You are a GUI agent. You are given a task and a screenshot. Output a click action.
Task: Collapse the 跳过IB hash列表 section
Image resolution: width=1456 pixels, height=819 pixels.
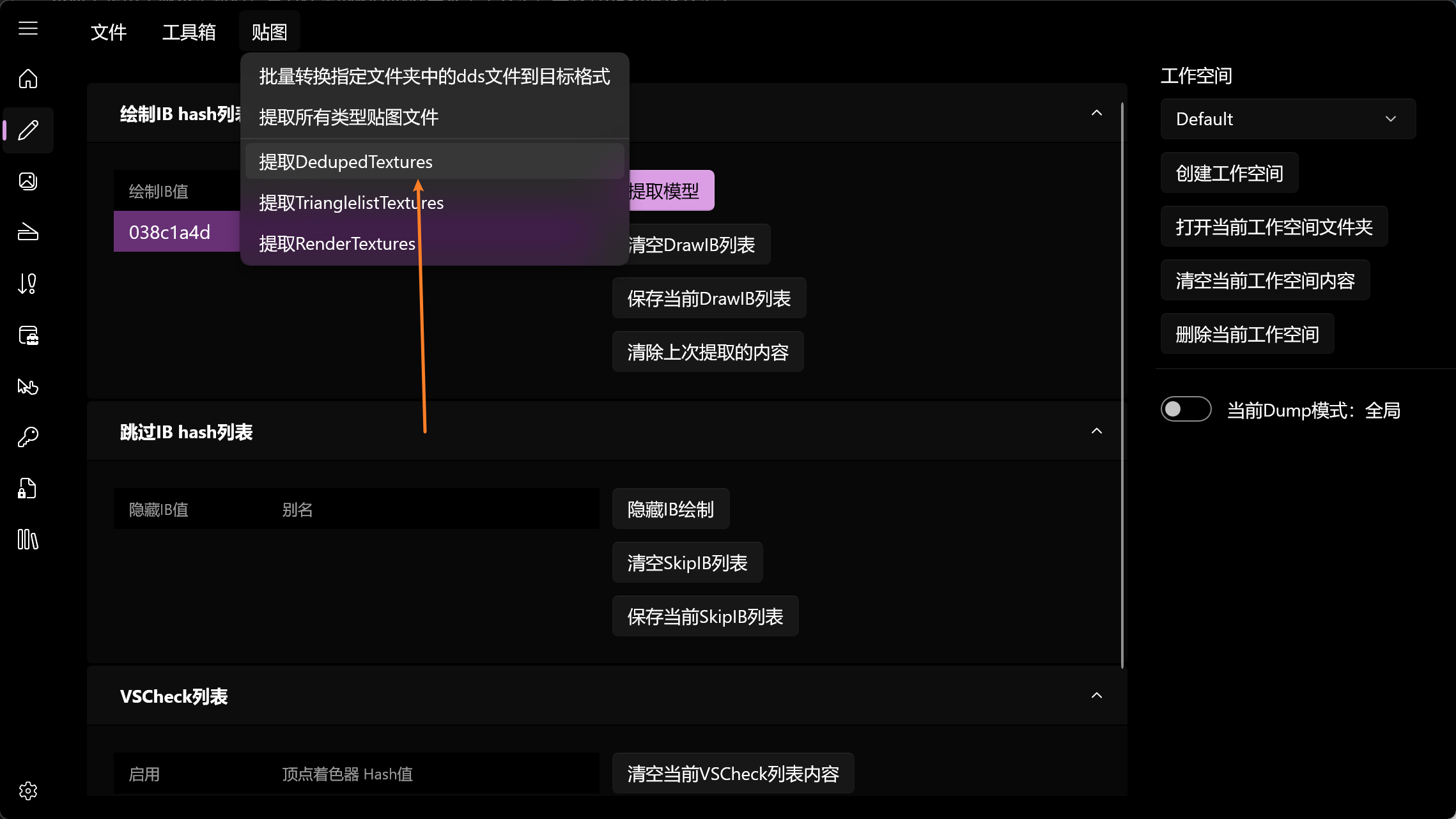[x=1097, y=431]
